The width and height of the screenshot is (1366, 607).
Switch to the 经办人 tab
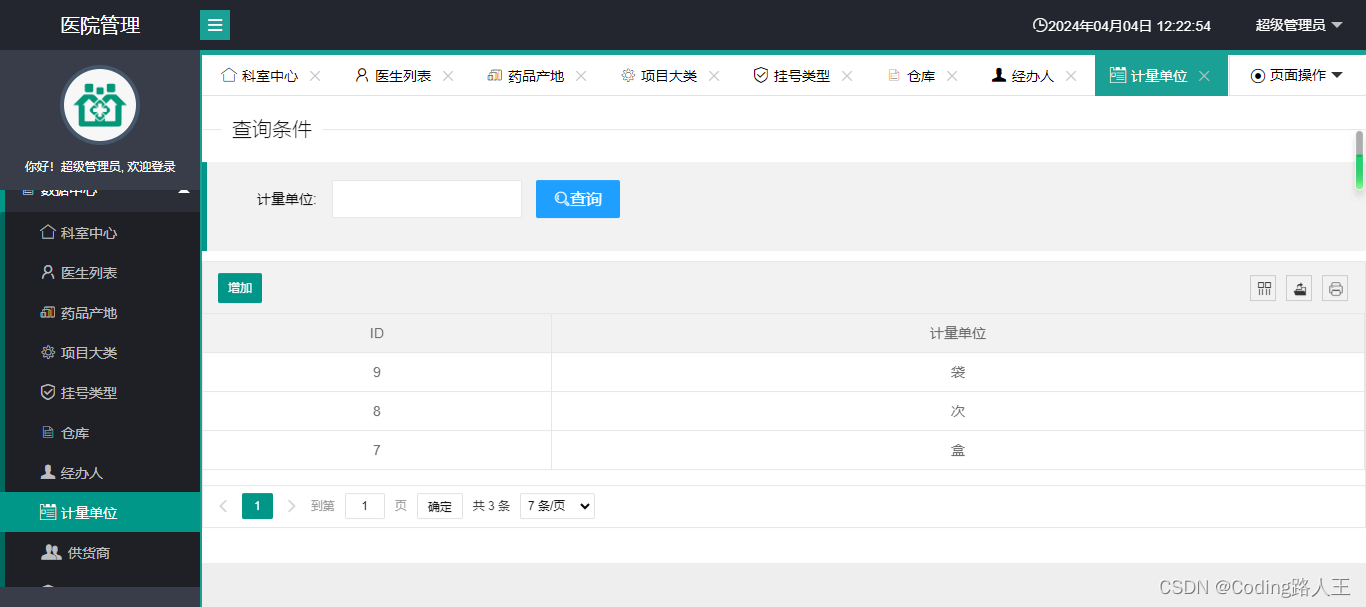(x=1023, y=75)
